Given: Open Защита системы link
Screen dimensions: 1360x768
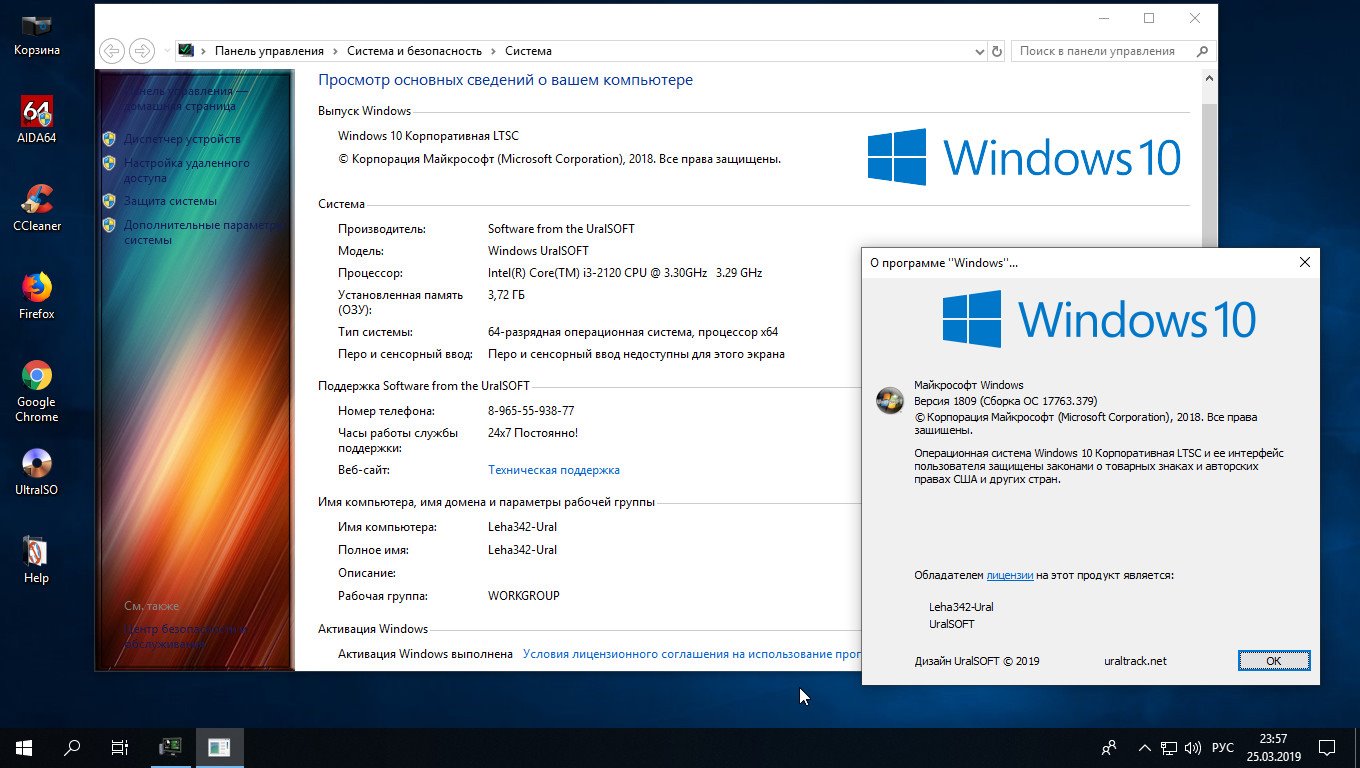Looking at the screenshot, I should click(x=170, y=201).
